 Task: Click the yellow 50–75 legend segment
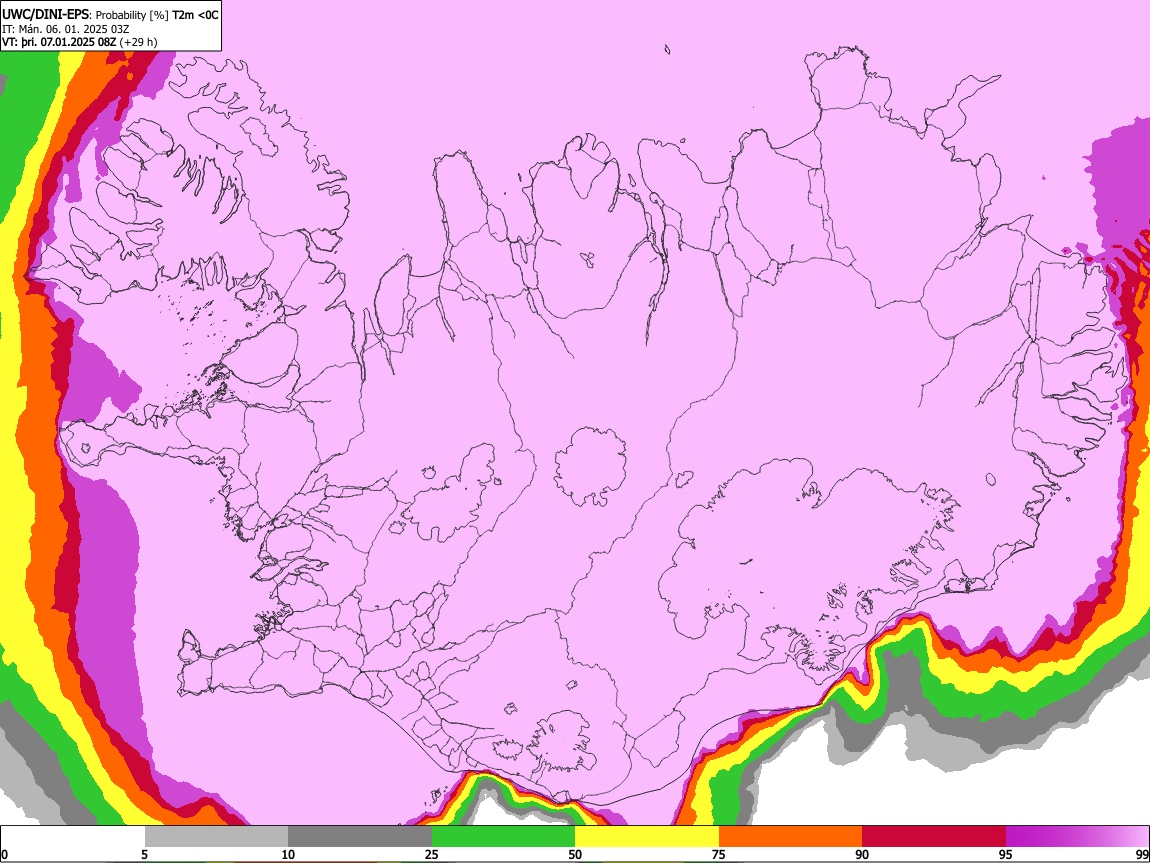coord(647,837)
